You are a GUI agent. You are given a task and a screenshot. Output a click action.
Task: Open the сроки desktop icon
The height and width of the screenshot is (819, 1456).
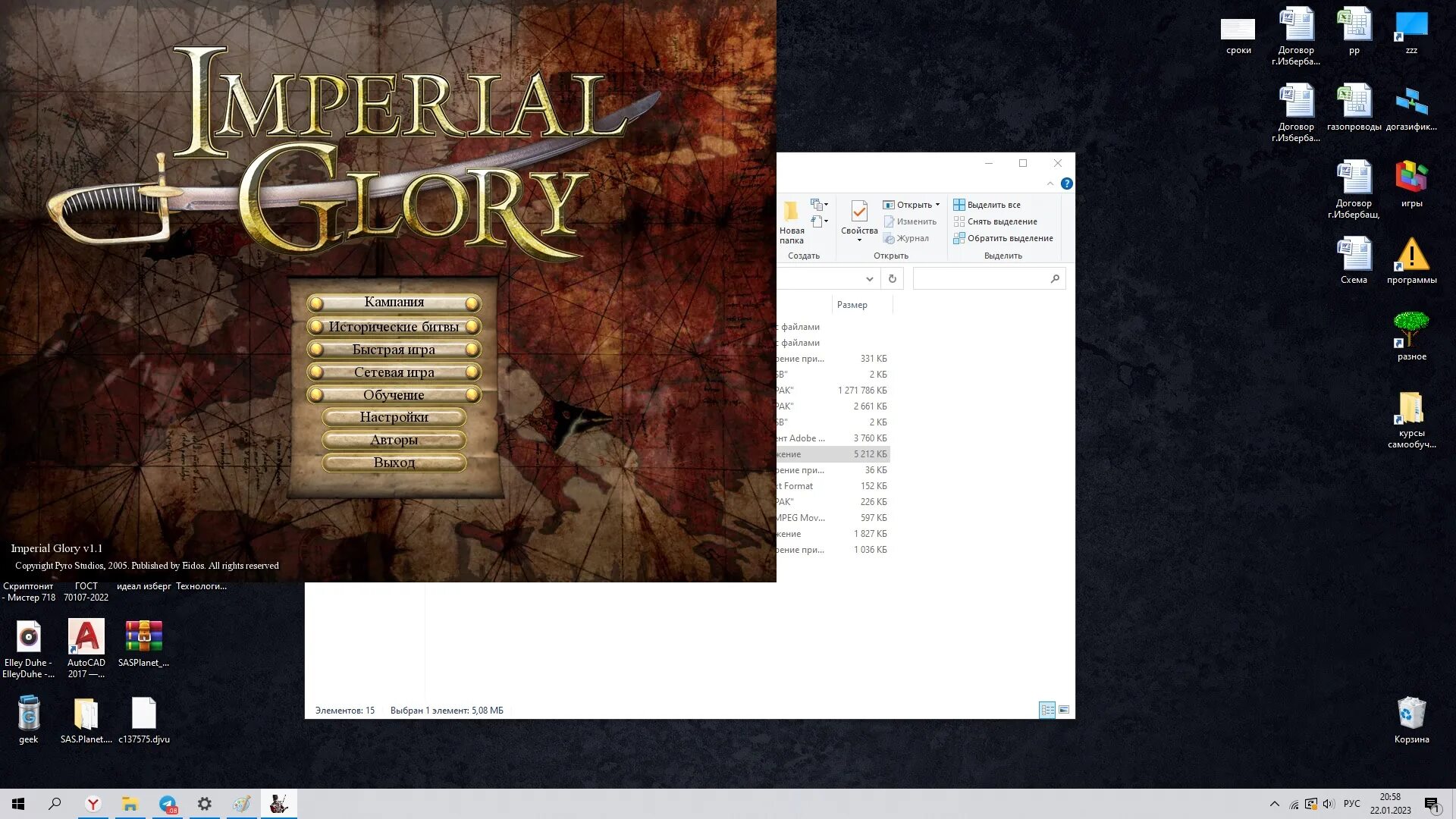tap(1238, 36)
